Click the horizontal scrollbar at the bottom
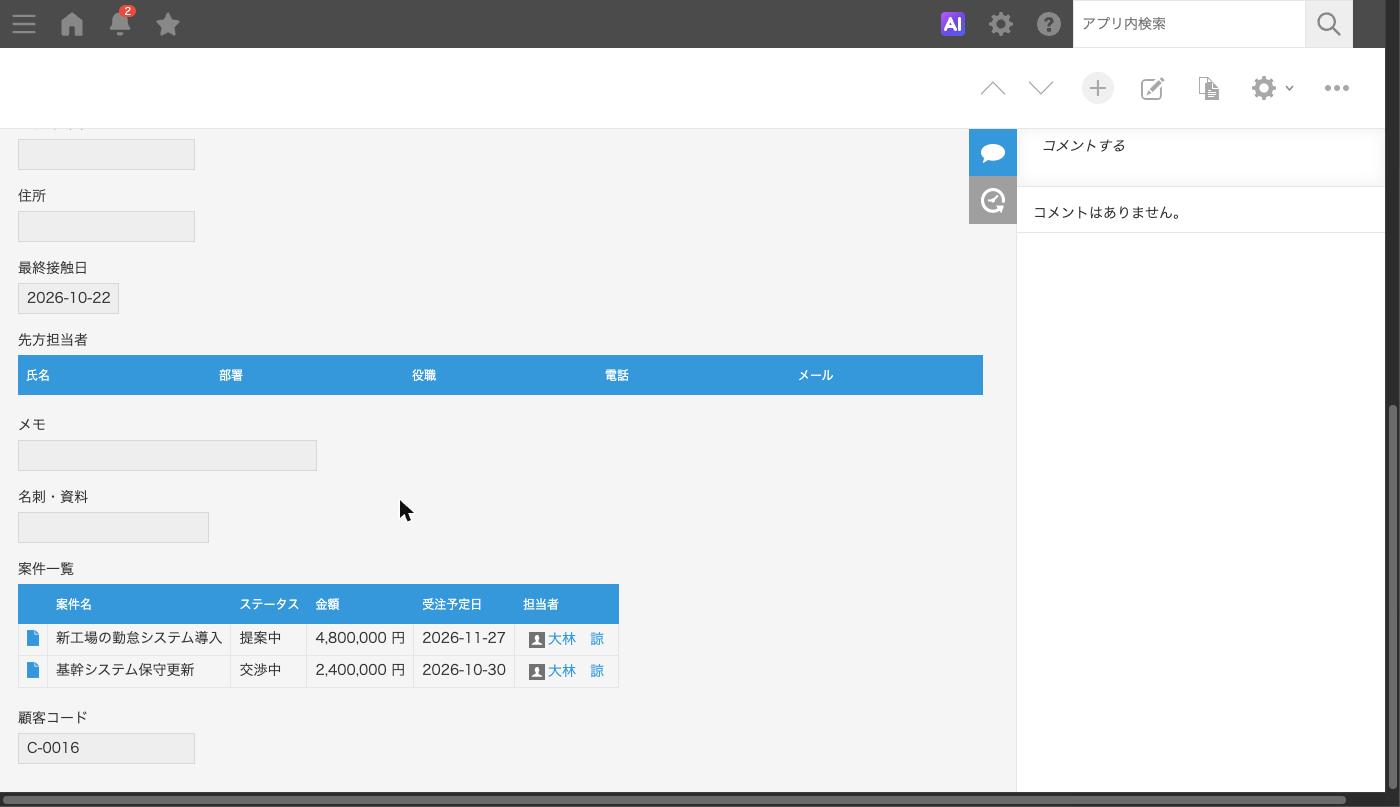This screenshot has width=1400, height=807. tap(672, 800)
